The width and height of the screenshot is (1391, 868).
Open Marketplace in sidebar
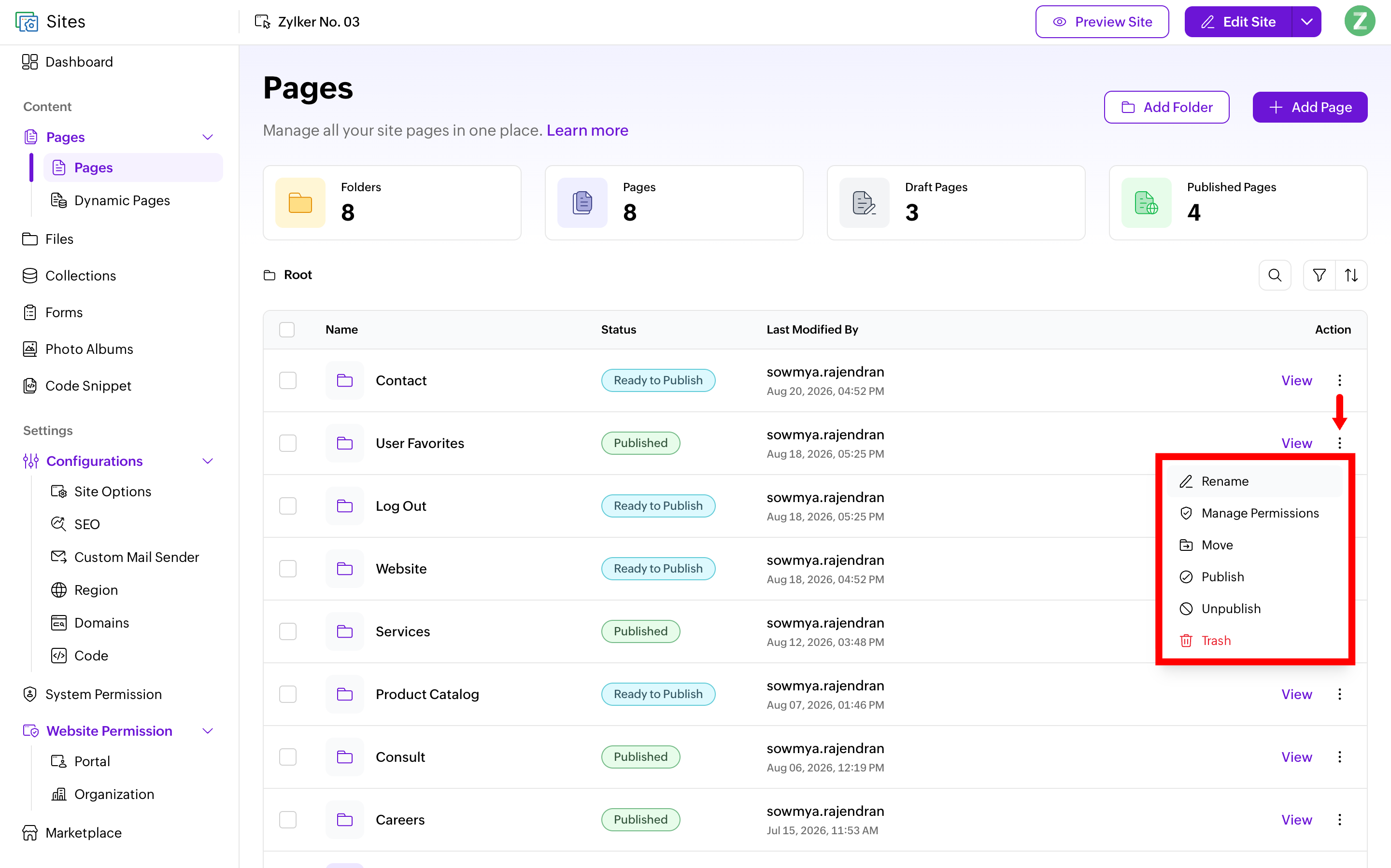tap(72, 833)
